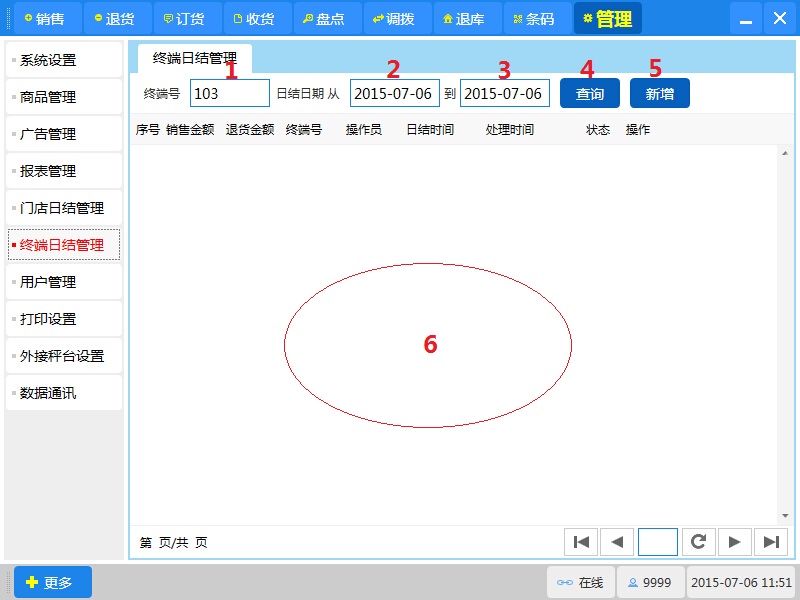This screenshot has width=800, height=600.
Task: Click the 操作员 column header
Action: pyautogui.click(x=364, y=130)
